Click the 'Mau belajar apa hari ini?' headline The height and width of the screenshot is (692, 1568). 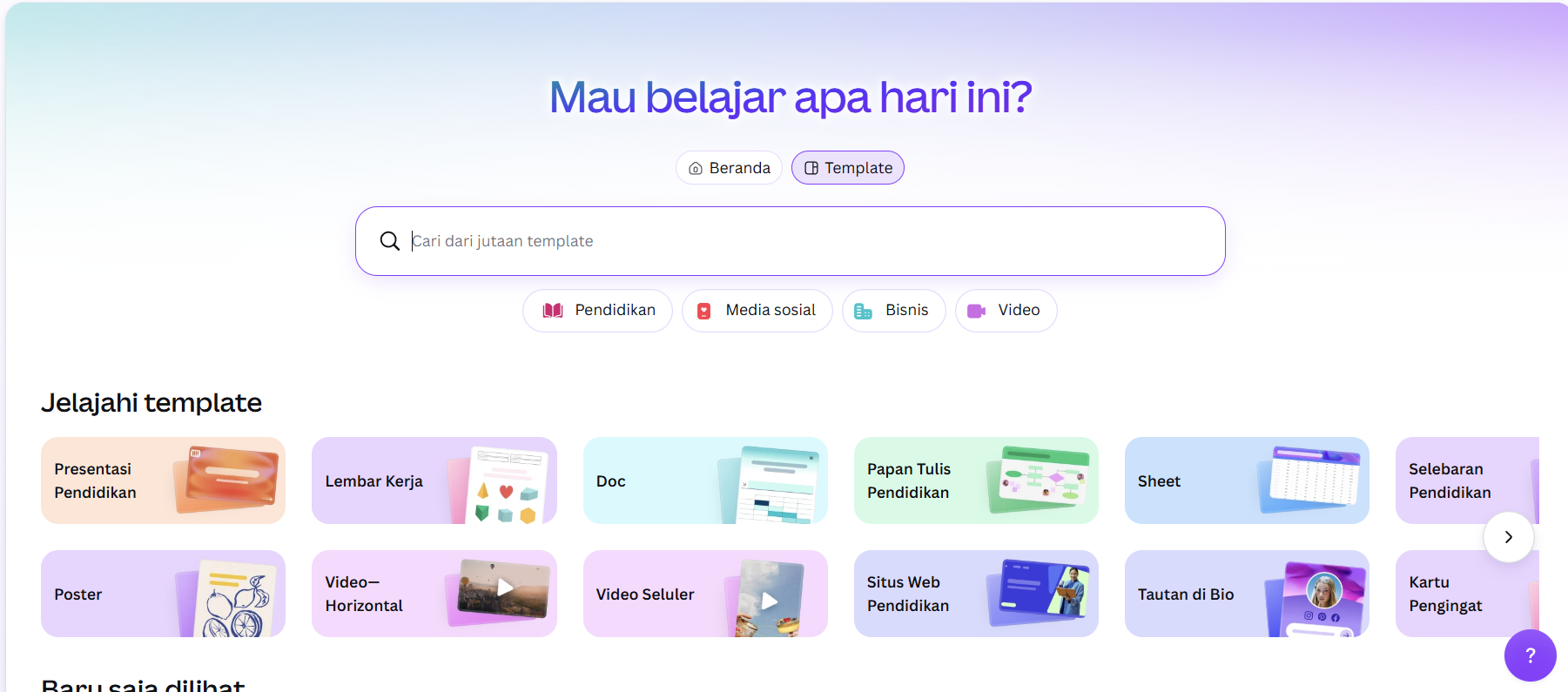pyautogui.click(x=791, y=97)
